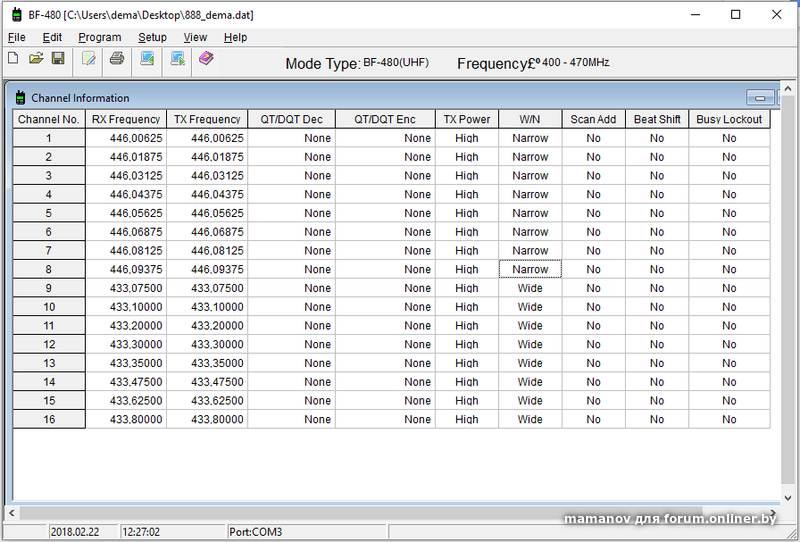Click Scan Add cell for channel 16
Viewport: 800px width, 542px height.
coord(593,420)
